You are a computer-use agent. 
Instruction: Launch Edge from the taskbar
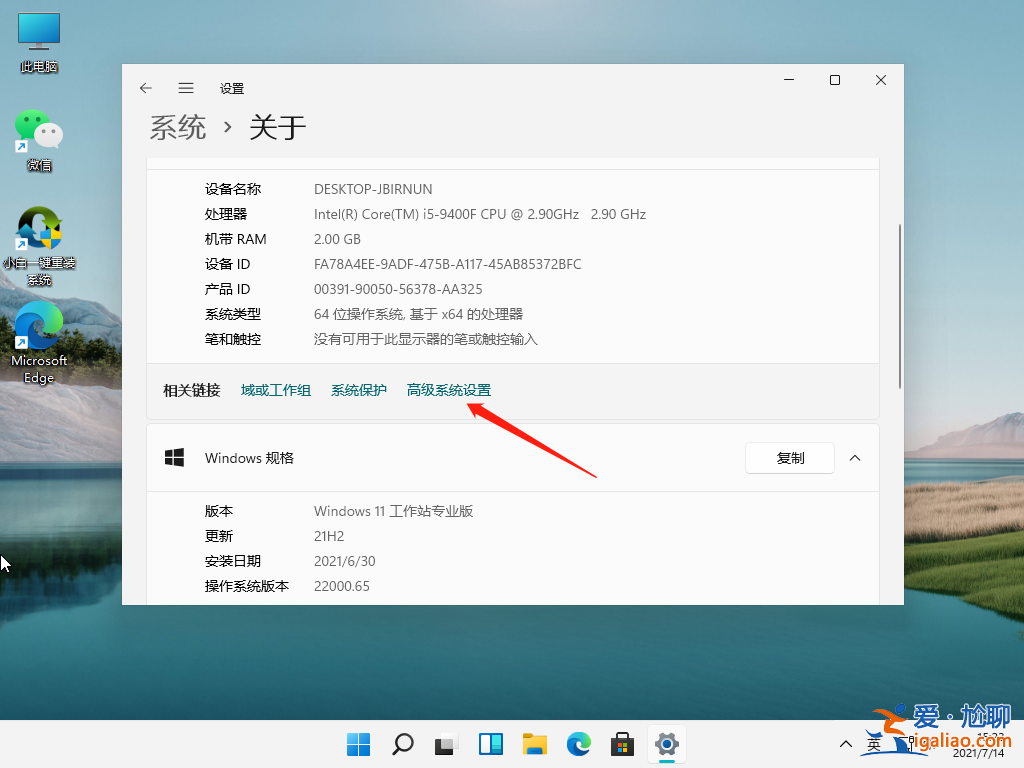[578, 744]
